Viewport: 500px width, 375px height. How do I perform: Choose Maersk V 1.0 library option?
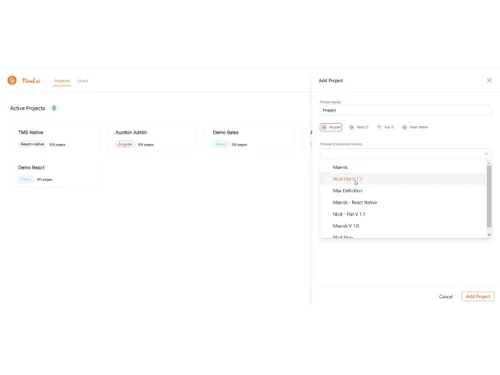(x=403, y=226)
